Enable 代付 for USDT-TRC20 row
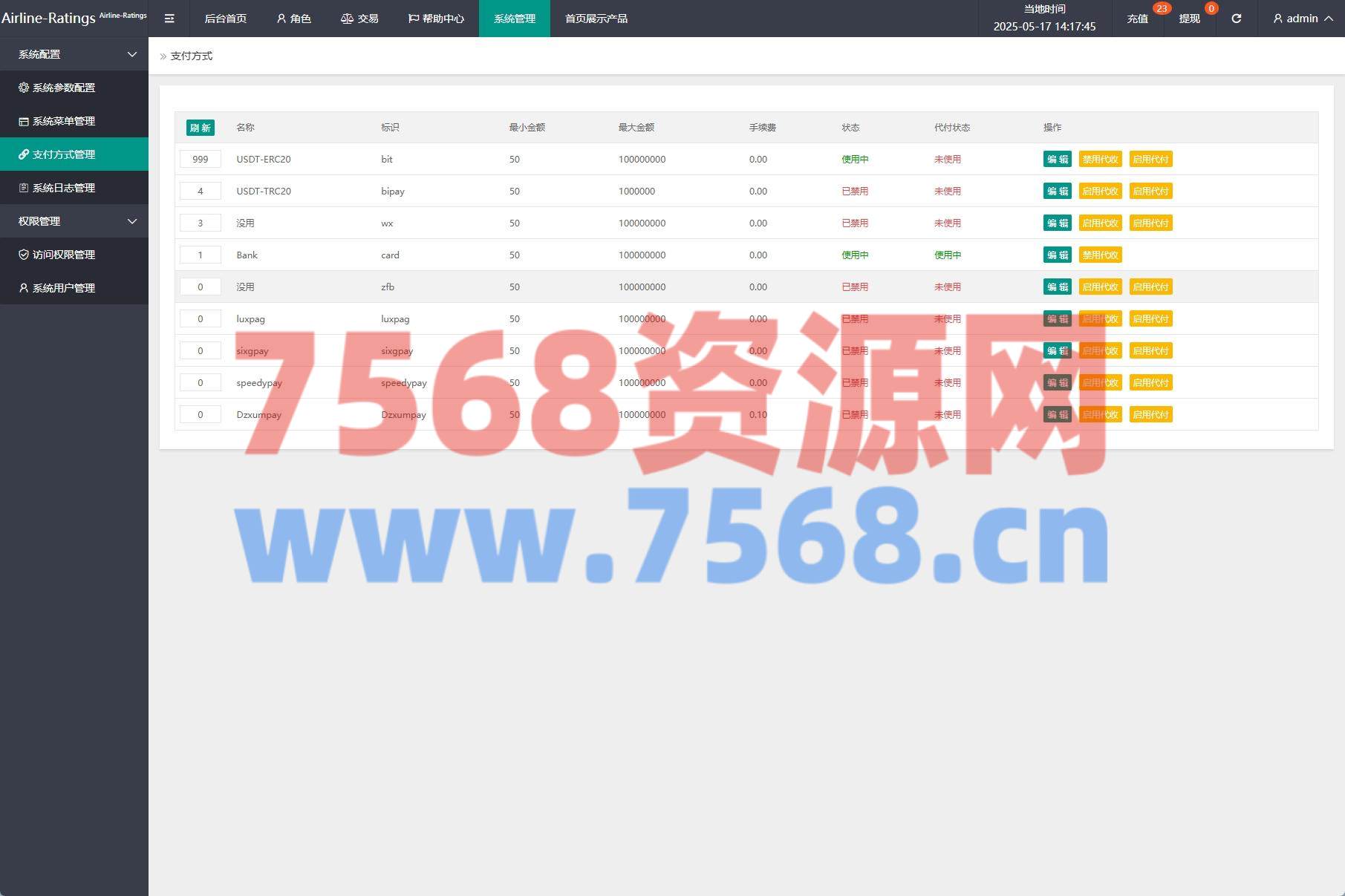This screenshot has width=1345, height=896. (1150, 191)
